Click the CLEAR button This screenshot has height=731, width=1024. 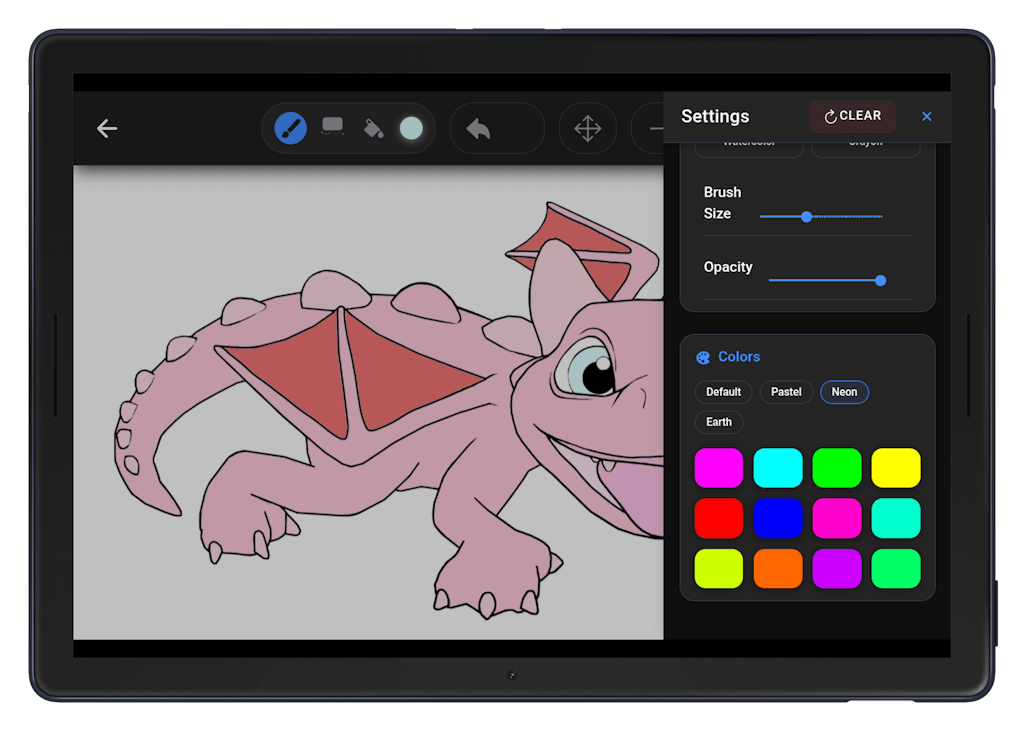[852, 116]
